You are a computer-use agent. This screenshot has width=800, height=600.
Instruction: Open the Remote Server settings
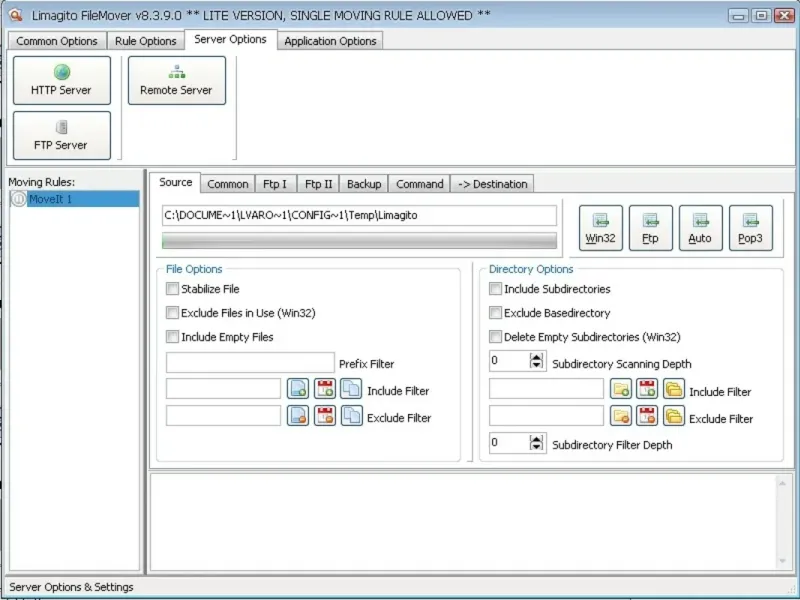(177, 81)
